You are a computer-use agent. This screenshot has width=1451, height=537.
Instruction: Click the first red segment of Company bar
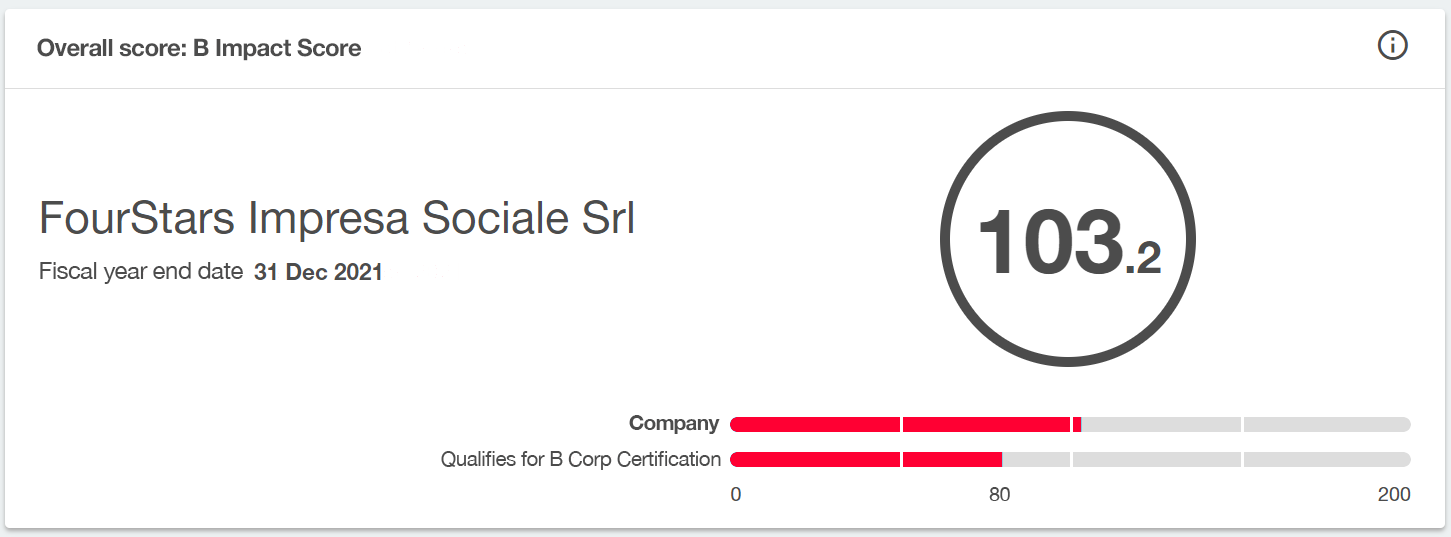(816, 424)
